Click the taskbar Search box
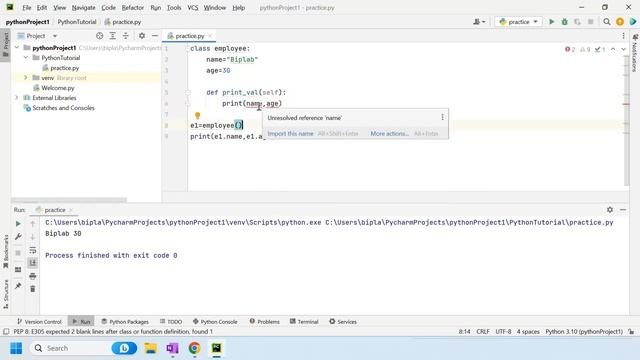The height and width of the screenshot is (360, 640). [x=70, y=348]
